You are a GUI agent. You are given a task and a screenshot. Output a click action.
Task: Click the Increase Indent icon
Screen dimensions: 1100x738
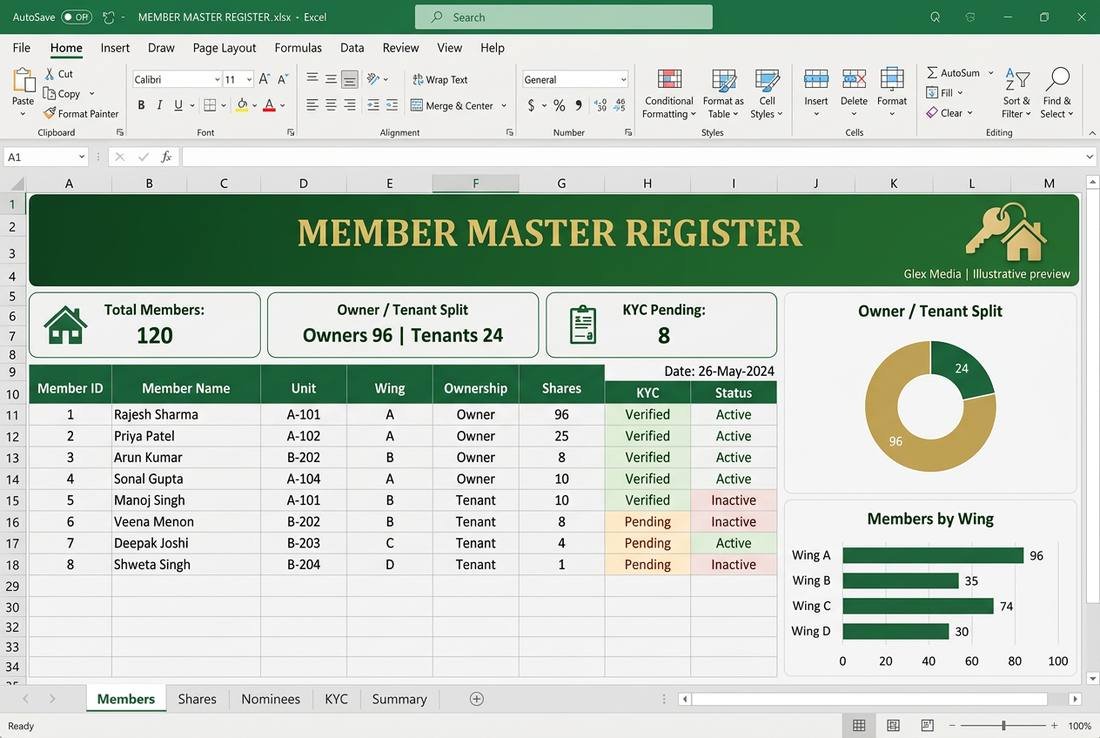(x=391, y=105)
